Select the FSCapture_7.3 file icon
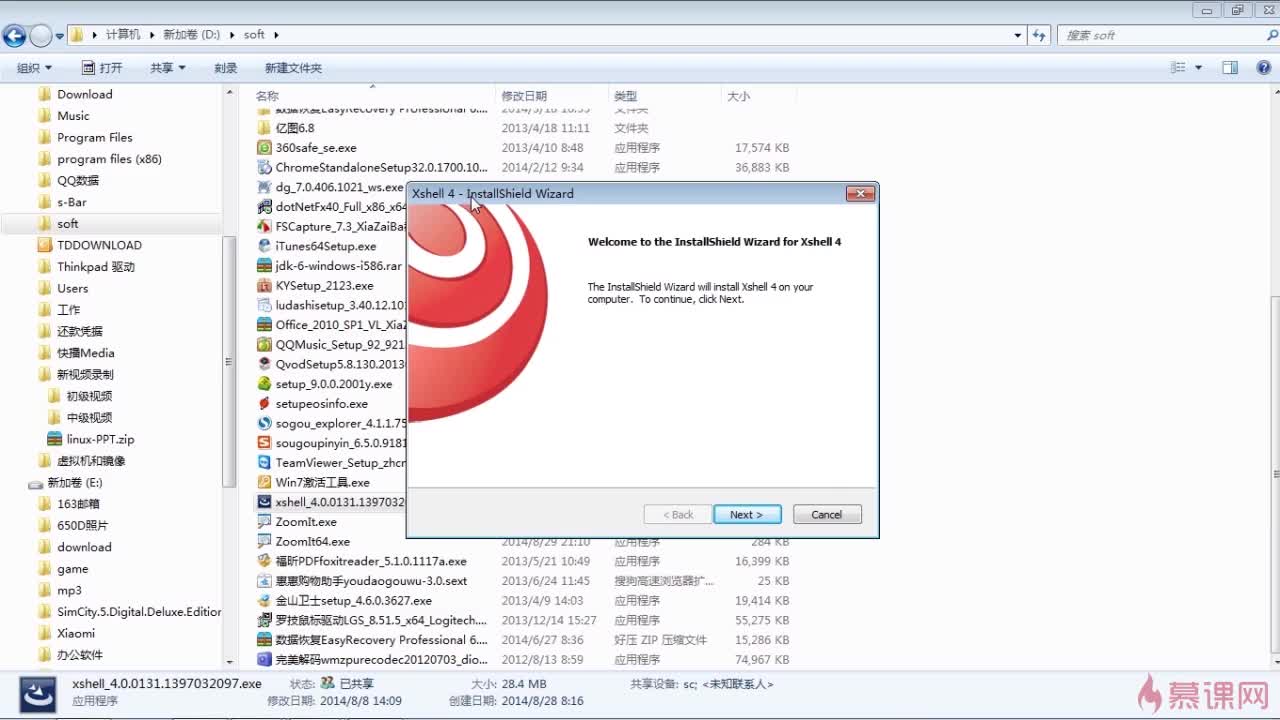This screenshot has width=1280, height=720. [264, 227]
